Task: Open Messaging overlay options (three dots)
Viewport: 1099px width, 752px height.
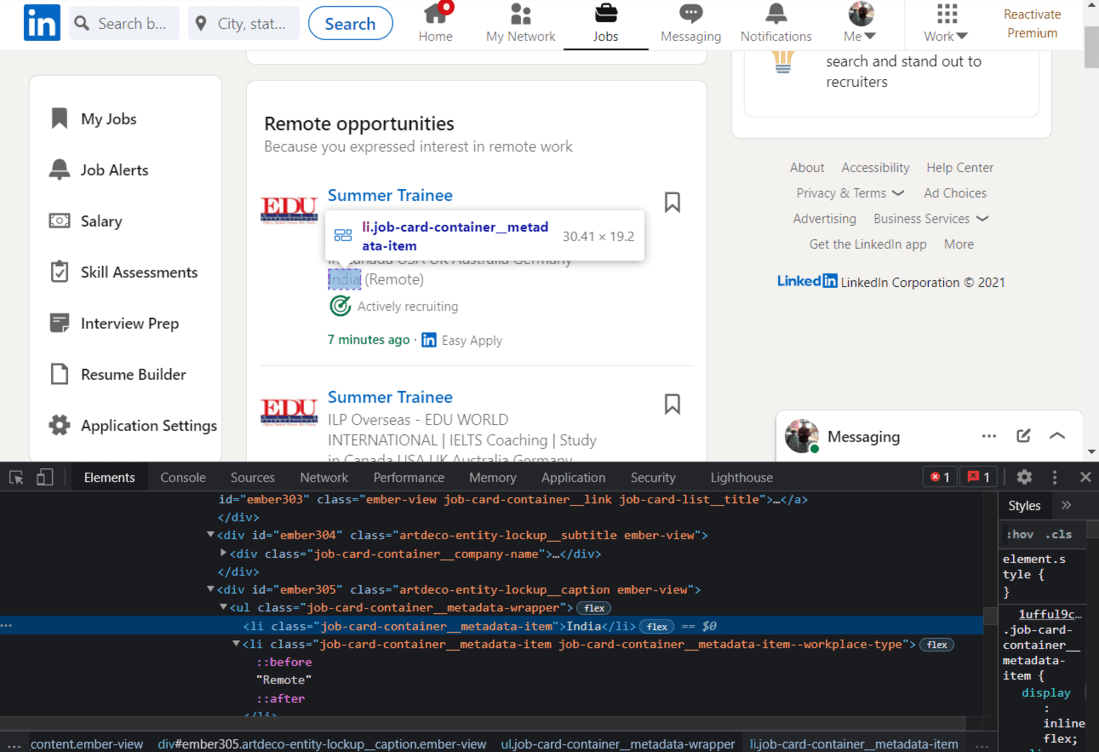Action: [988, 436]
